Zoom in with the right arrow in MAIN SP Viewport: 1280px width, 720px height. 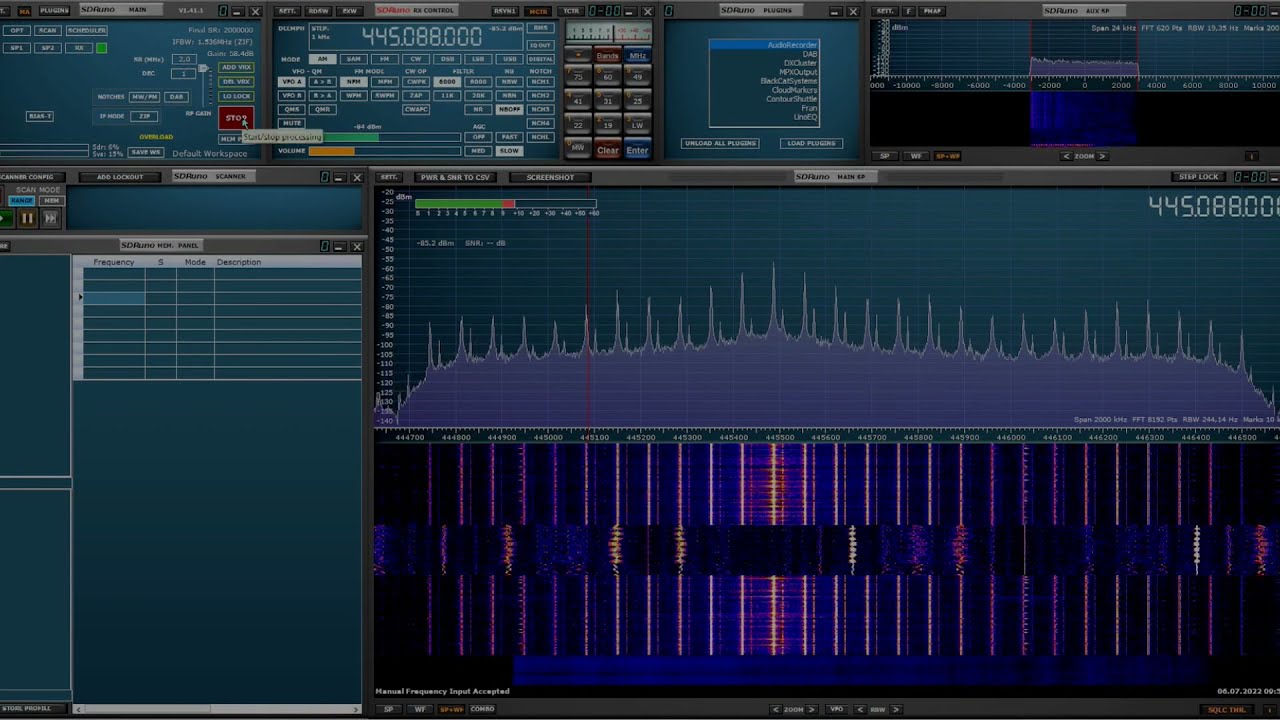point(812,709)
